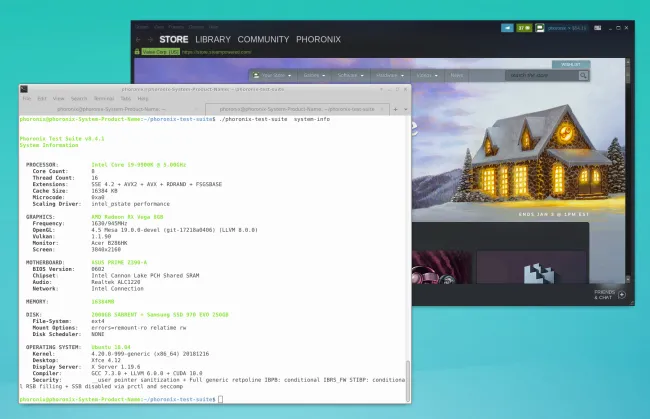Click the 'Realtek ALC1220' audio value

pos(116,282)
